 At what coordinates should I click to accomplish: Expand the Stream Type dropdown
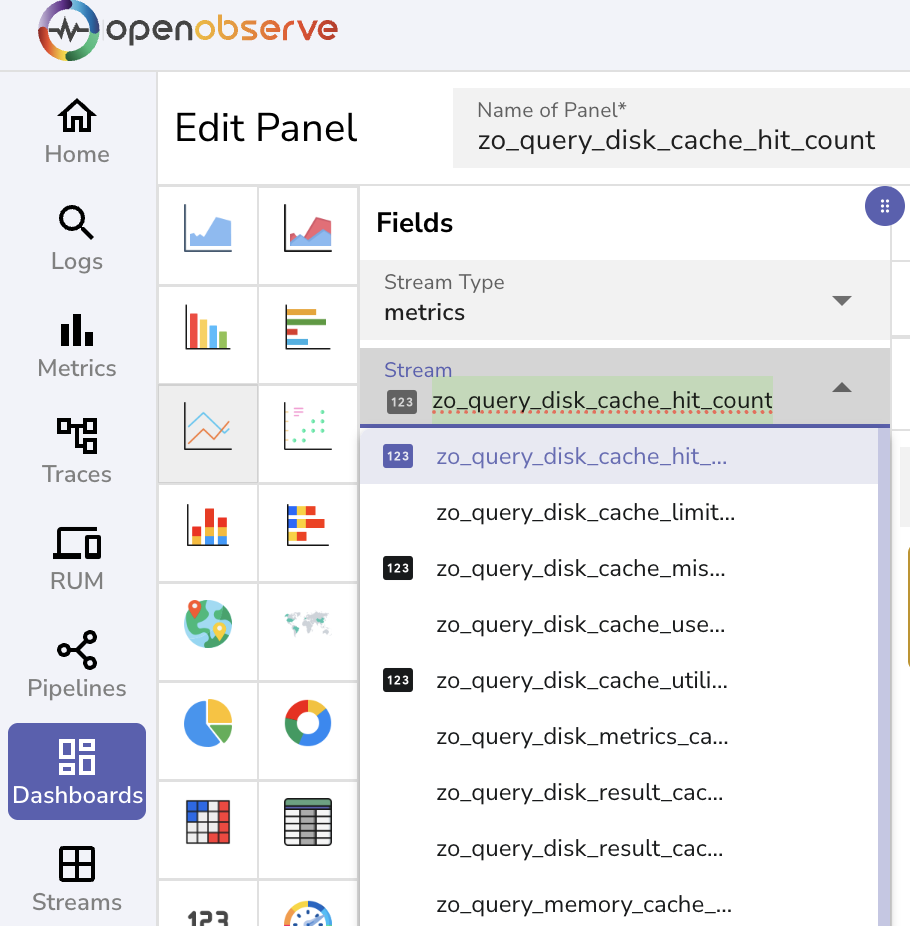841,300
